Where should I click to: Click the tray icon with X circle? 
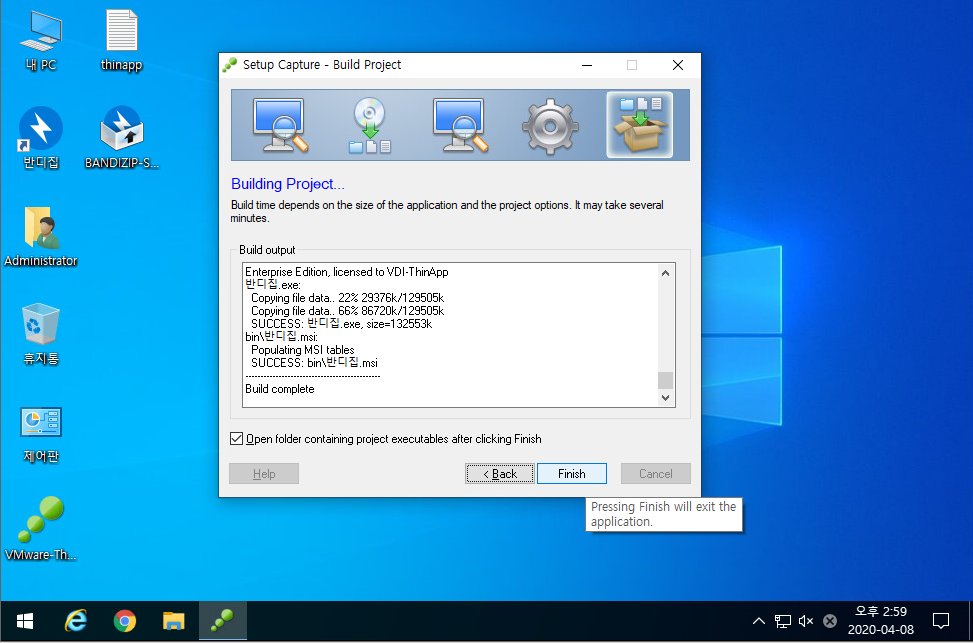point(830,621)
